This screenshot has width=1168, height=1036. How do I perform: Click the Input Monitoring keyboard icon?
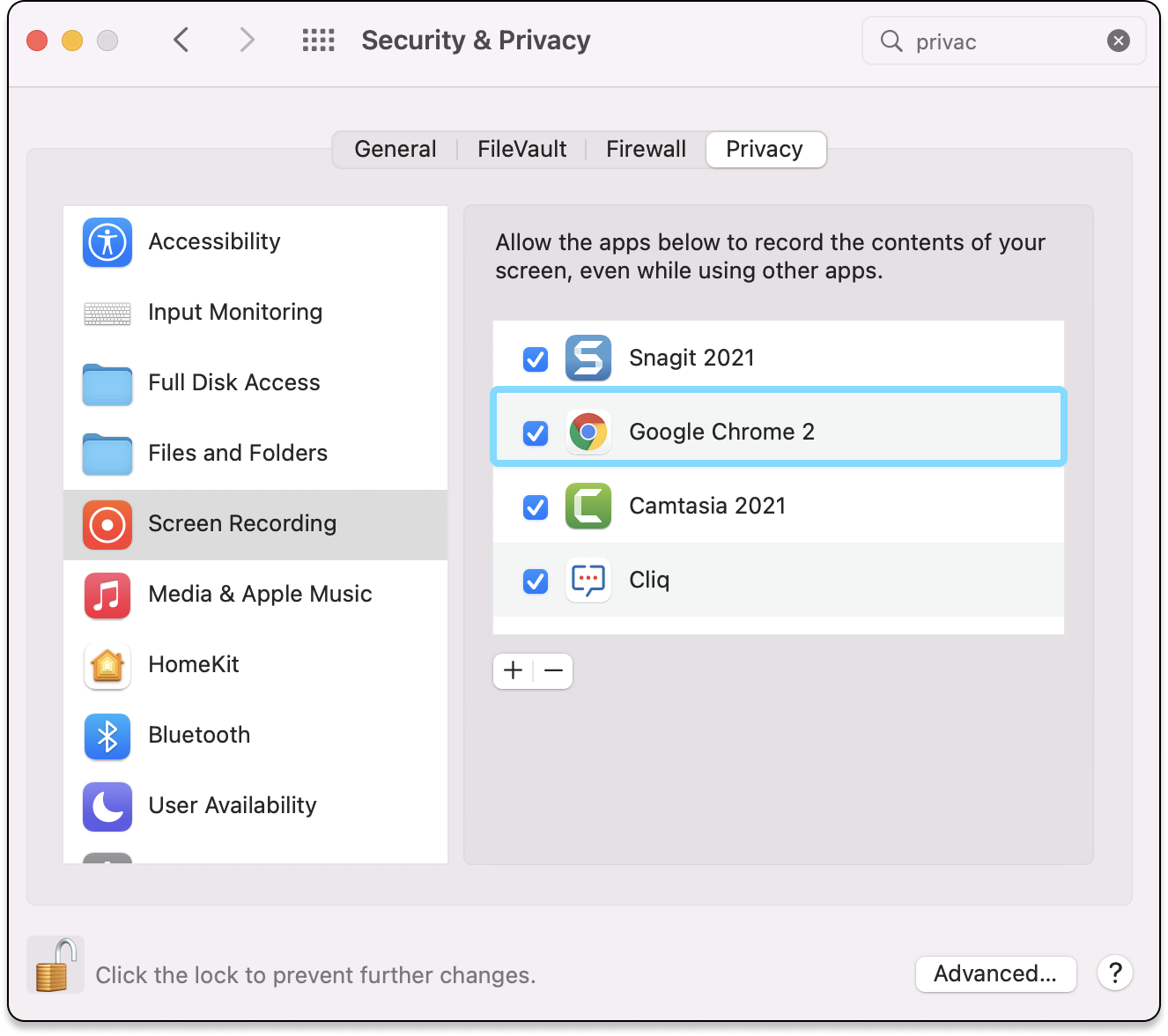pos(107,313)
